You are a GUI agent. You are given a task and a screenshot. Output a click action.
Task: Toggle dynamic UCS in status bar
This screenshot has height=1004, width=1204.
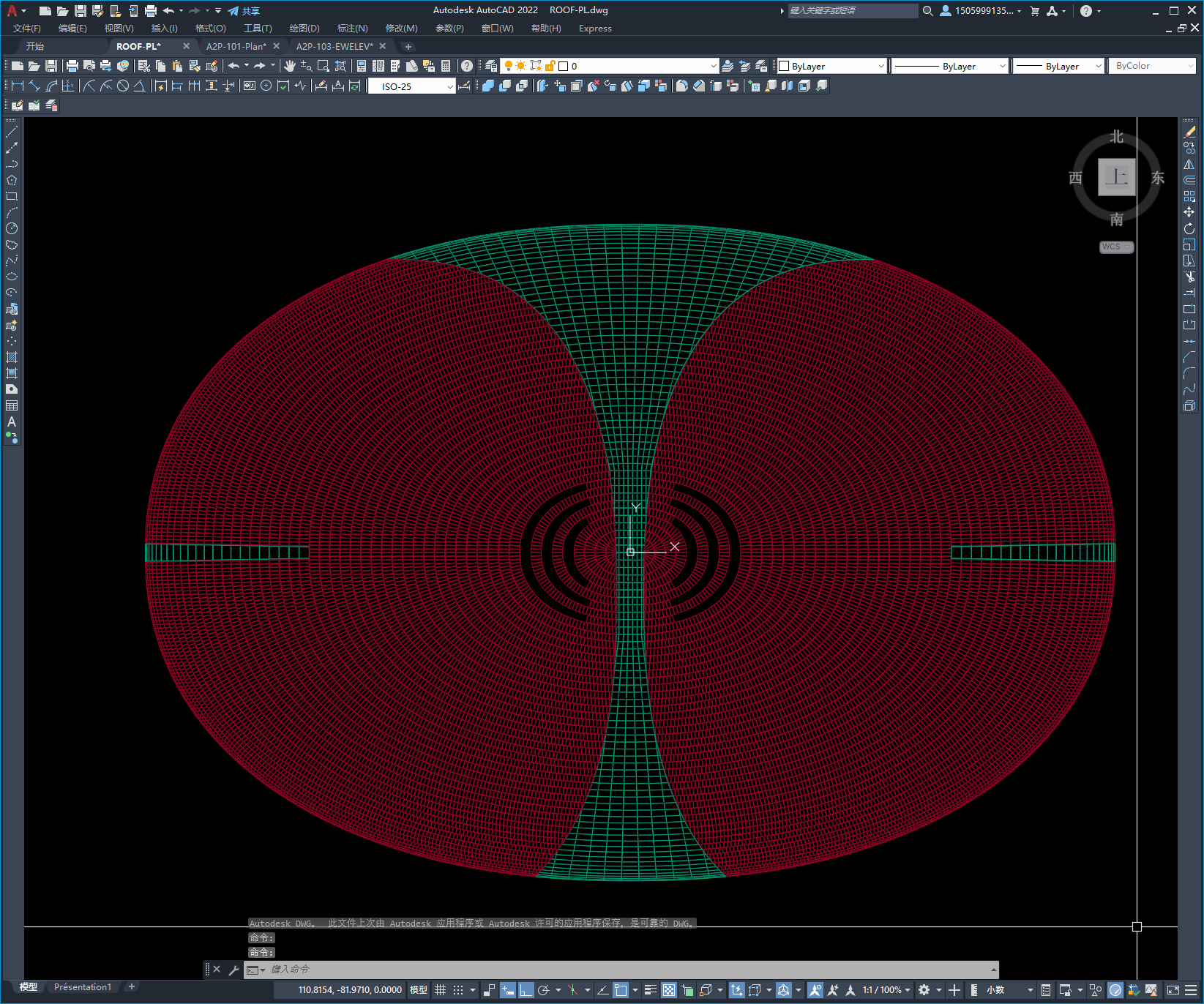736,990
